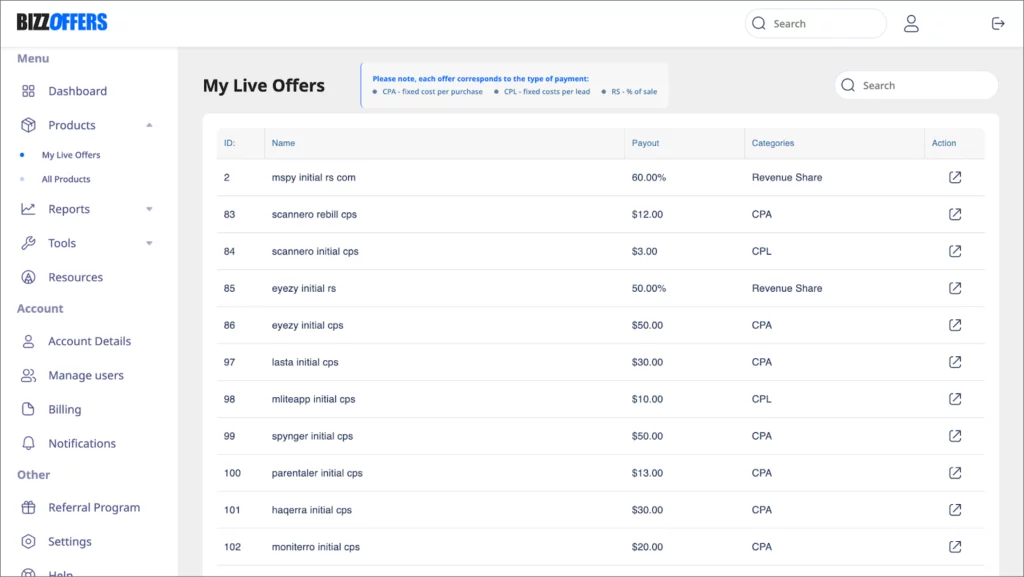1024x577 pixels.
Task: Click the Settings gear icon
Action: [x=28, y=541]
